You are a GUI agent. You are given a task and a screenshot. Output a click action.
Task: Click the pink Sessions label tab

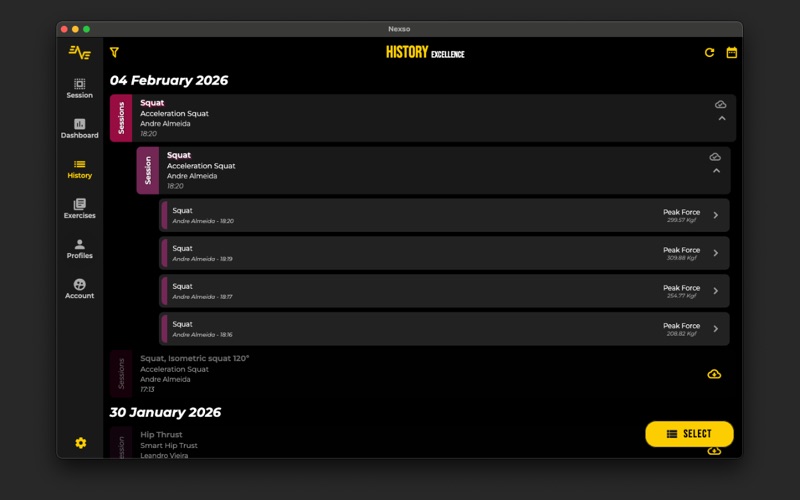point(121,118)
